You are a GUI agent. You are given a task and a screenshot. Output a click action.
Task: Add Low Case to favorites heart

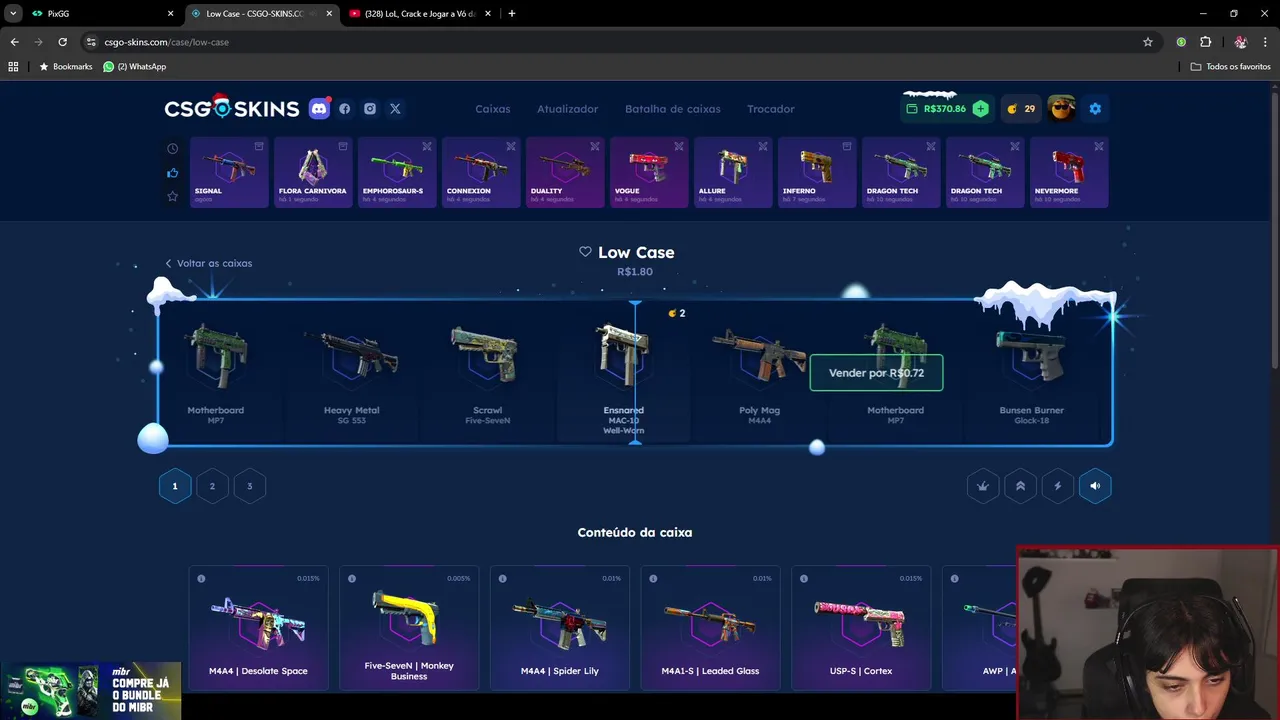click(585, 252)
